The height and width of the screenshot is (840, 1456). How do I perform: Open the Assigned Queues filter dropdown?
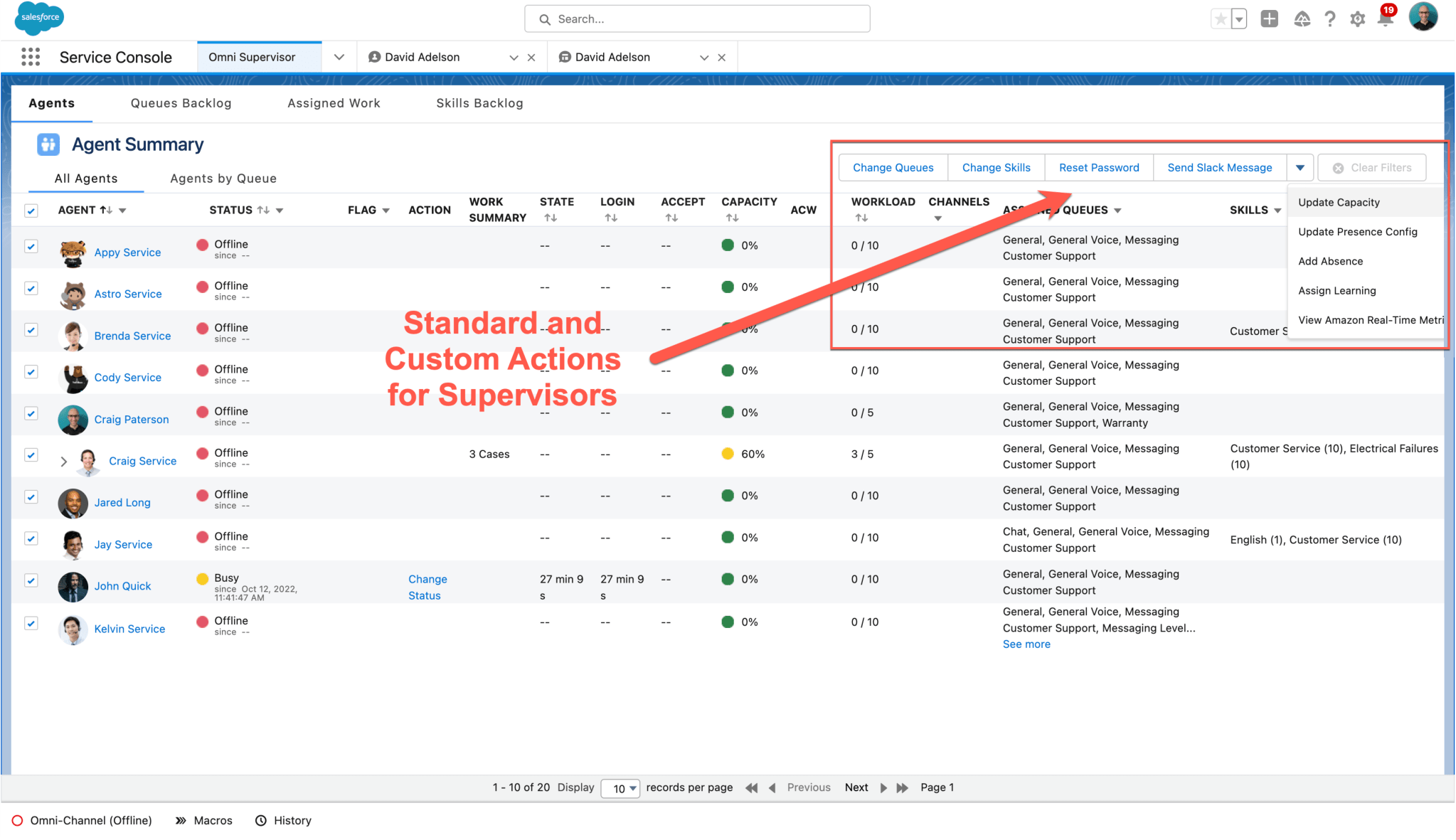pos(1118,210)
